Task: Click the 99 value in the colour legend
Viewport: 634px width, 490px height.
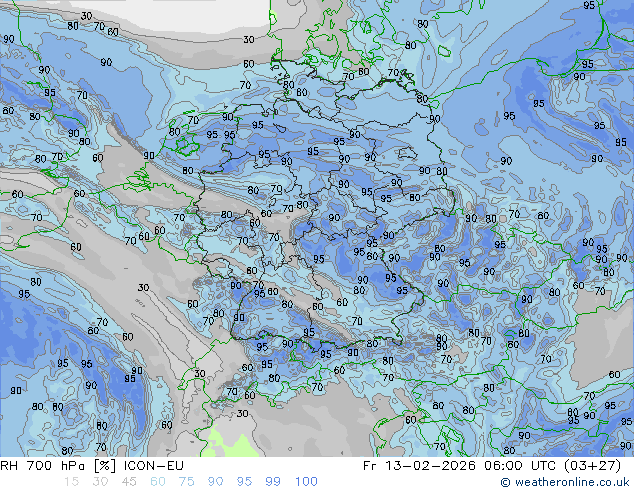Action: tap(273, 482)
